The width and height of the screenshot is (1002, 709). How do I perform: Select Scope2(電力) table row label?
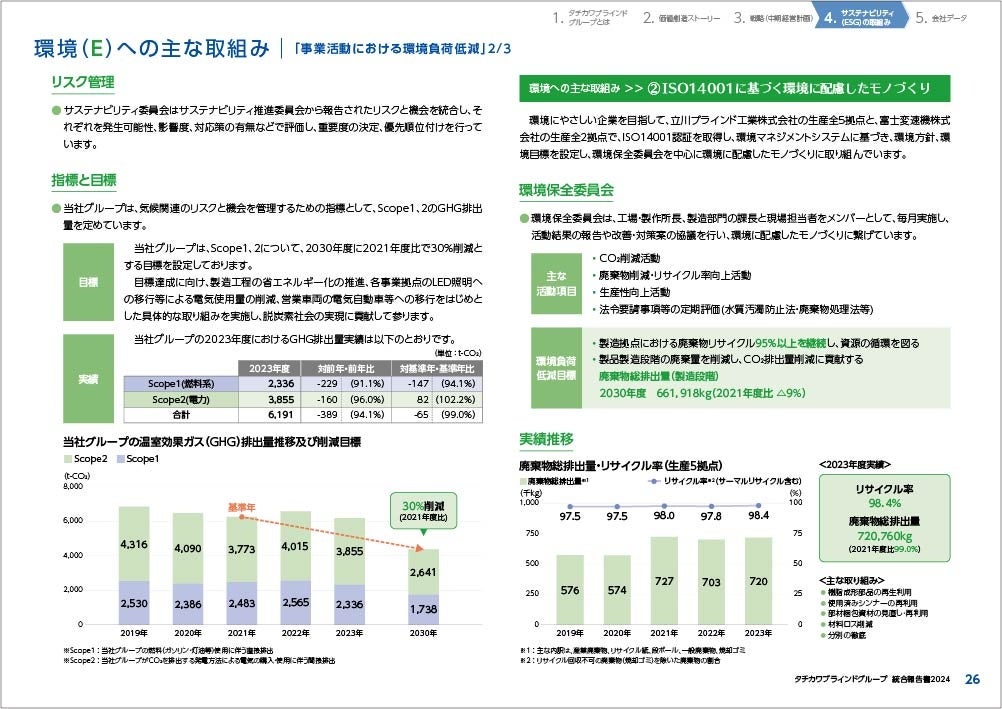pyautogui.click(x=181, y=400)
